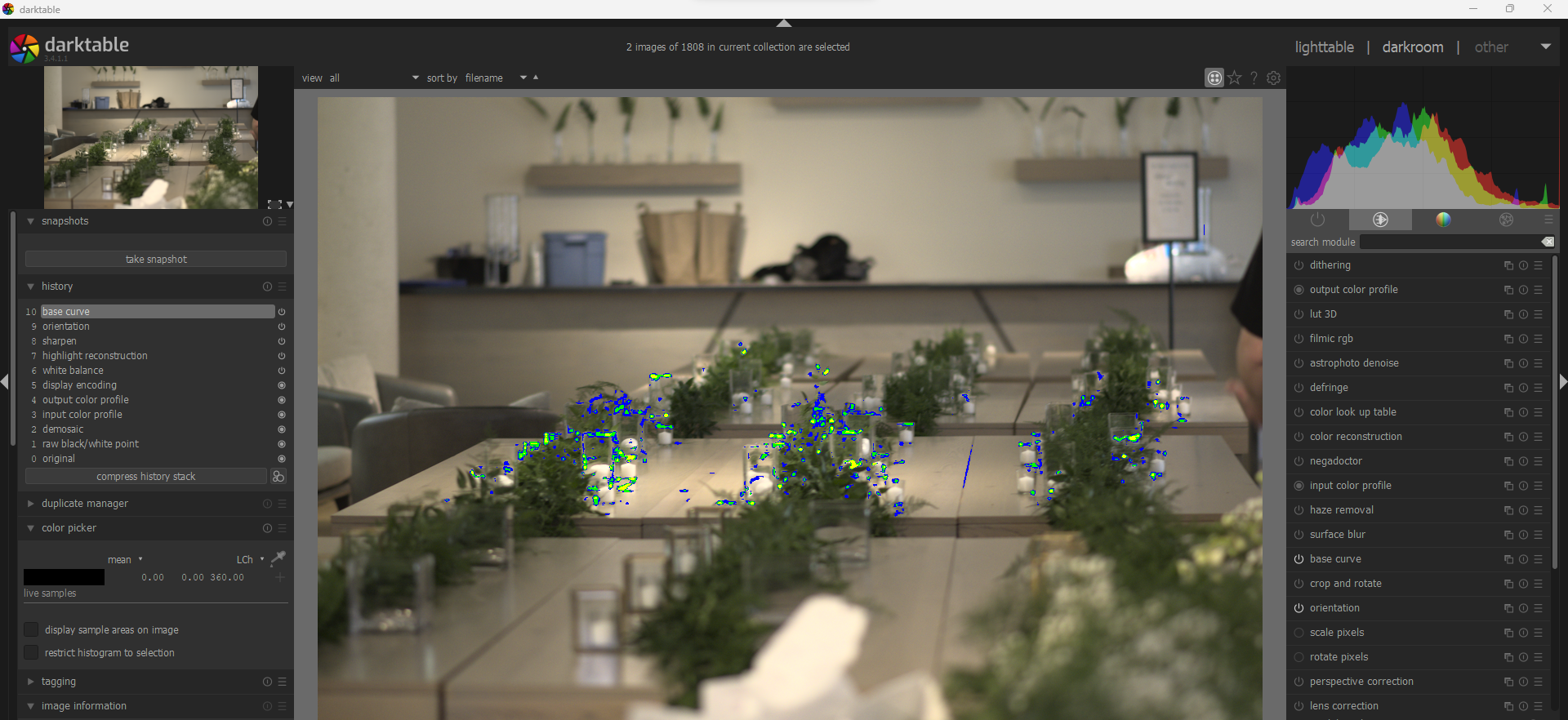1568x720 pixels.
Task: Click the black color picker swatch
Action: click(x=64, y=577)
